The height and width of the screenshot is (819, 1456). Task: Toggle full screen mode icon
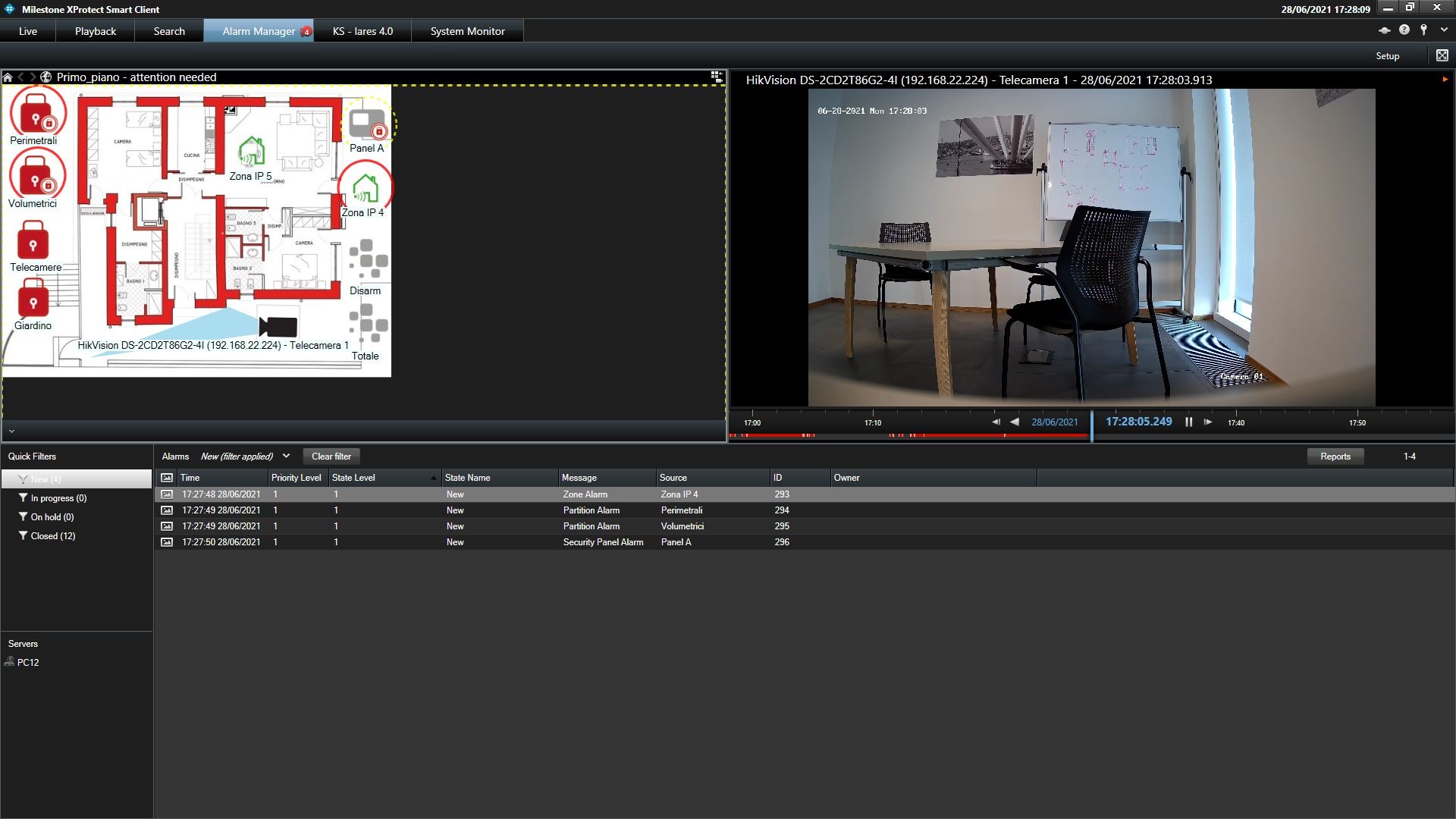[x=1442, y=55]
